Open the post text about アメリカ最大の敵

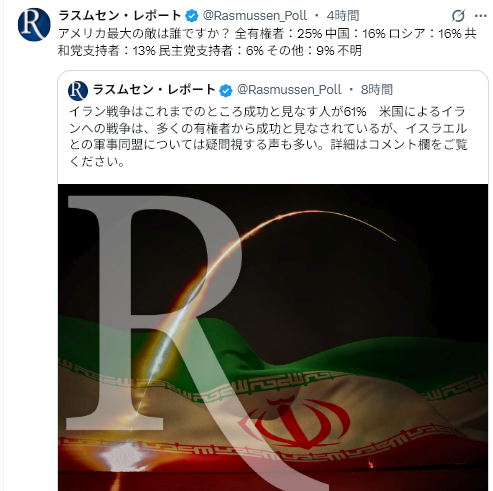(267, 42)
